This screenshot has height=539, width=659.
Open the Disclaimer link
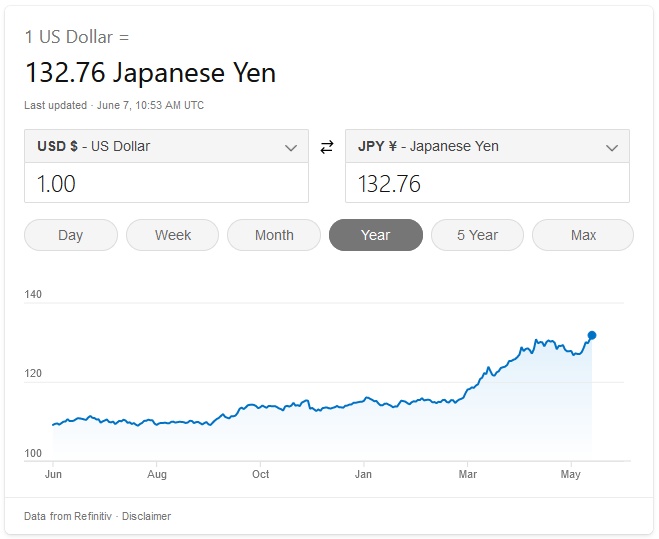coord(147,516)
